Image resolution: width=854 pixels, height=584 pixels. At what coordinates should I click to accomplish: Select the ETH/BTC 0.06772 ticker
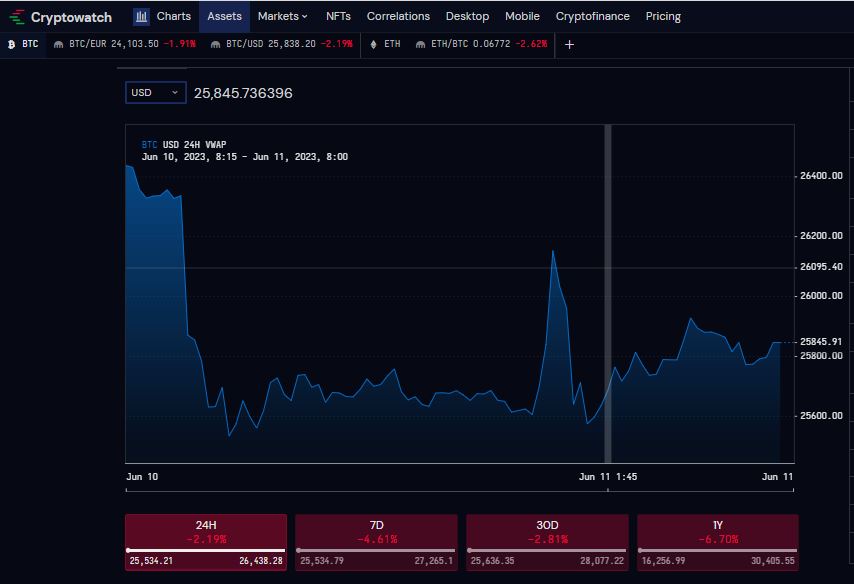tap(481, 44)
